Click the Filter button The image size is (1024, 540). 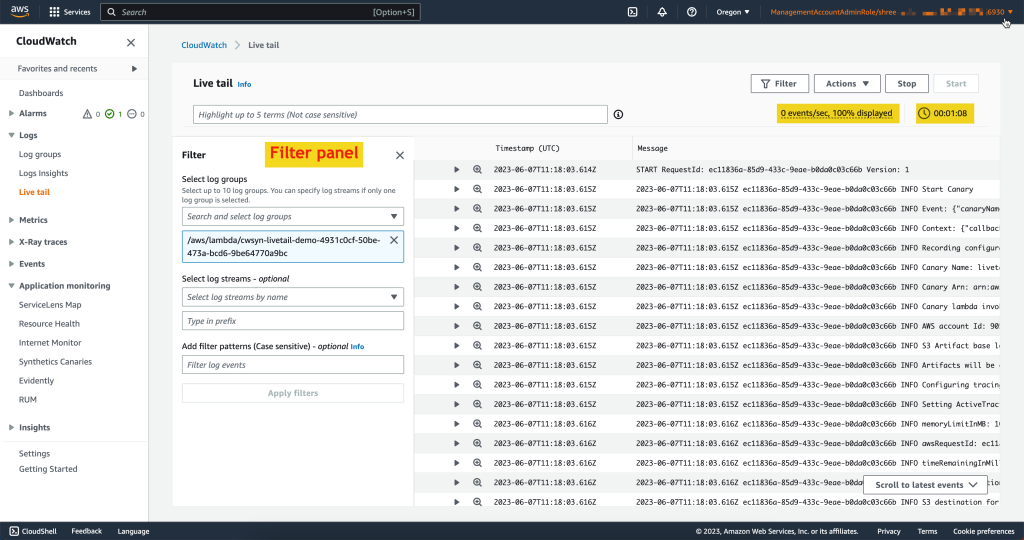(780, 84)
